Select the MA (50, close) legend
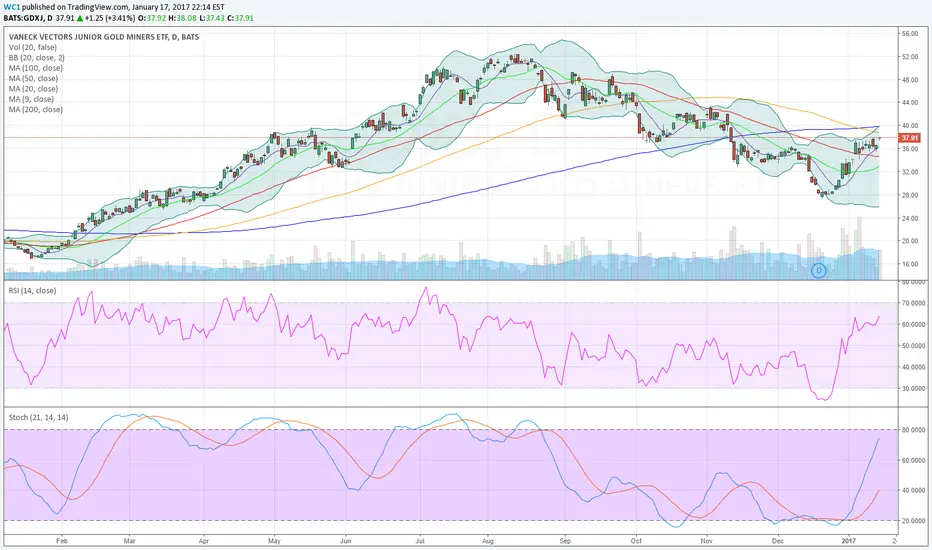This screenshot has width=932, height=550. [33, 78]
